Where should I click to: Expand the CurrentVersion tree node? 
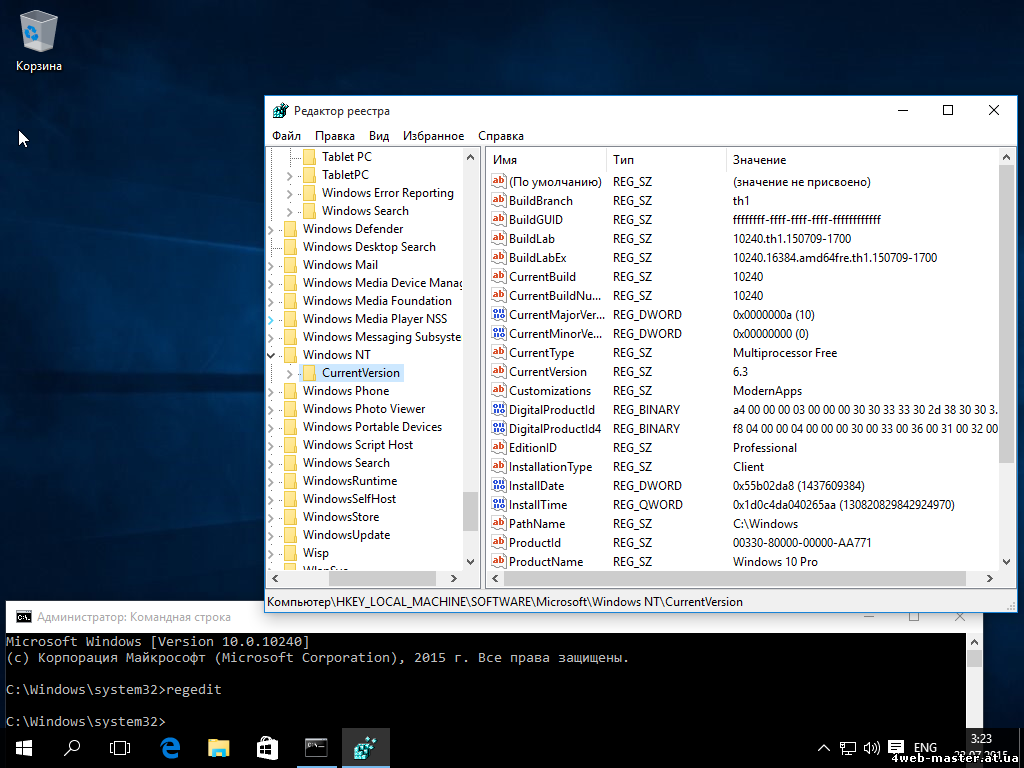[290, 373]
